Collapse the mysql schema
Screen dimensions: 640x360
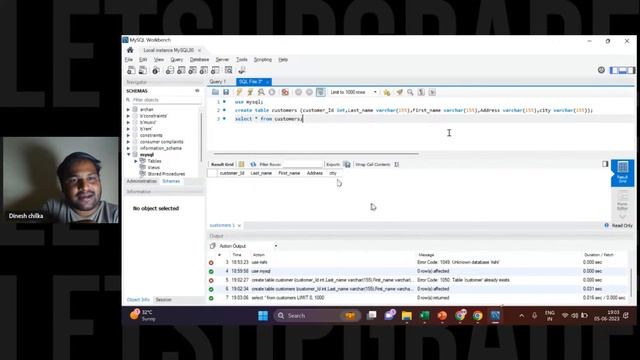(128, 155)
